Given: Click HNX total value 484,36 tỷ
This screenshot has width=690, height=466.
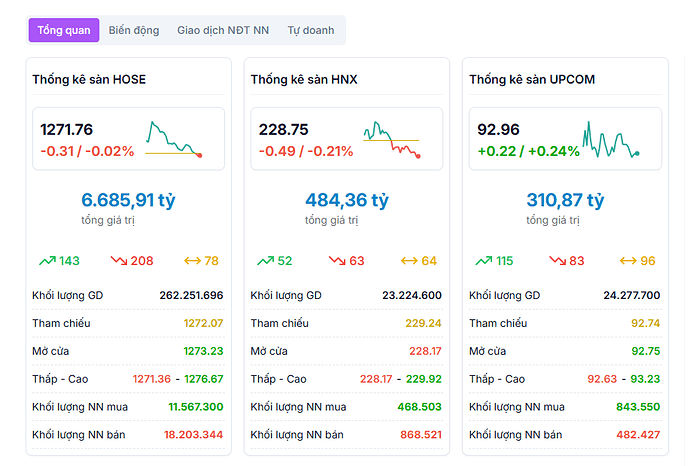Looking at the screenshot, I should [346, 200].
